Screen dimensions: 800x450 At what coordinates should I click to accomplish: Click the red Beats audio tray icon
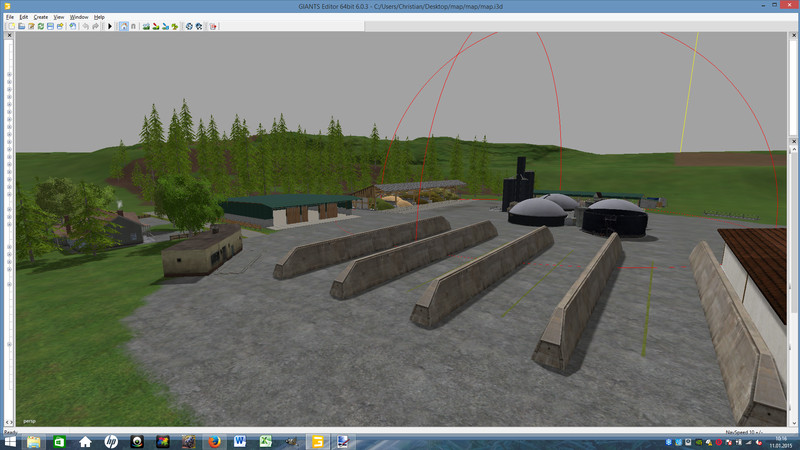718,442
